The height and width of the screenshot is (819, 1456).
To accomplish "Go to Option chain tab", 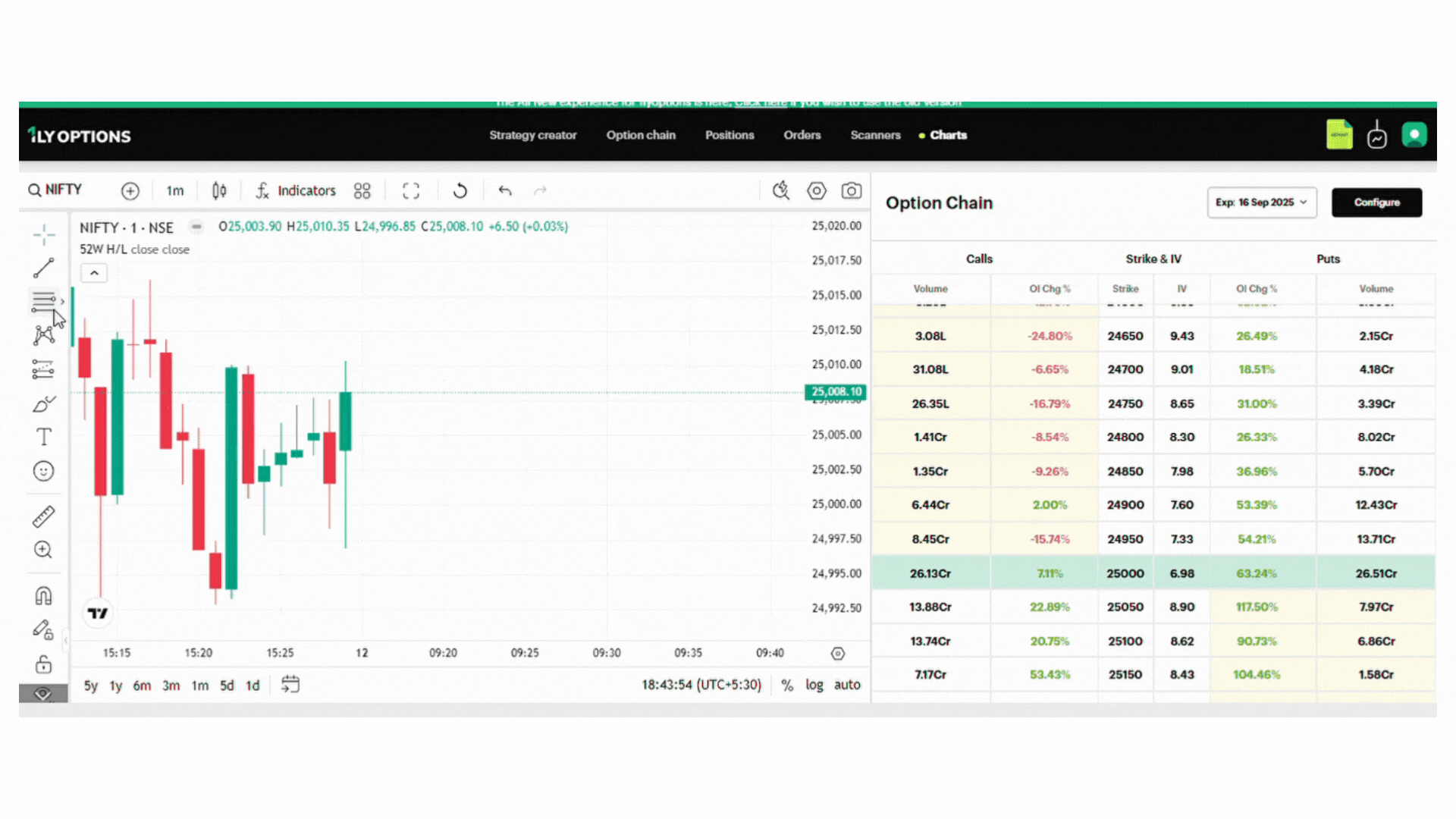I will click(x=640, y=135).
